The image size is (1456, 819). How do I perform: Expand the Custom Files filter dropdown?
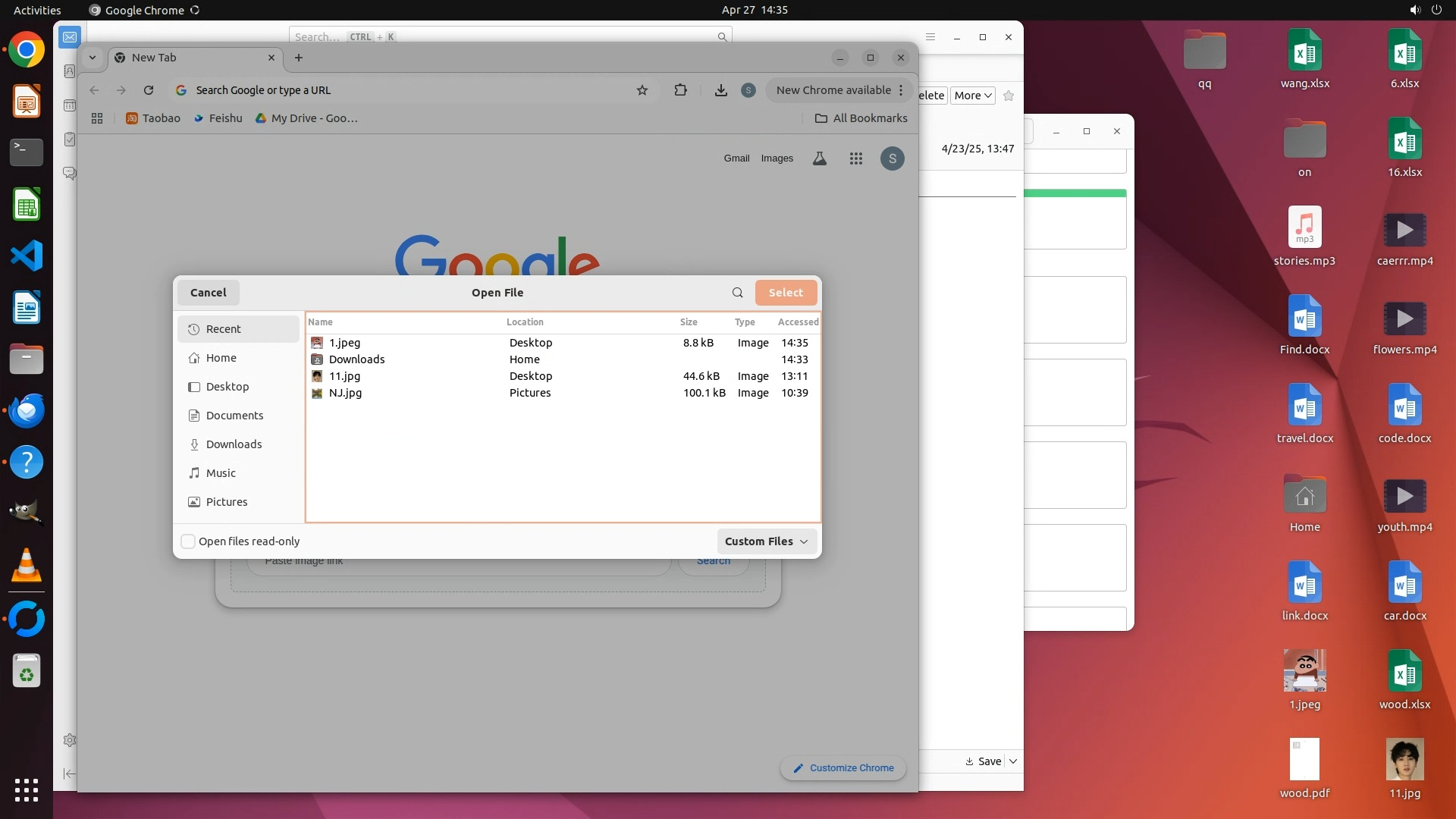766,541
